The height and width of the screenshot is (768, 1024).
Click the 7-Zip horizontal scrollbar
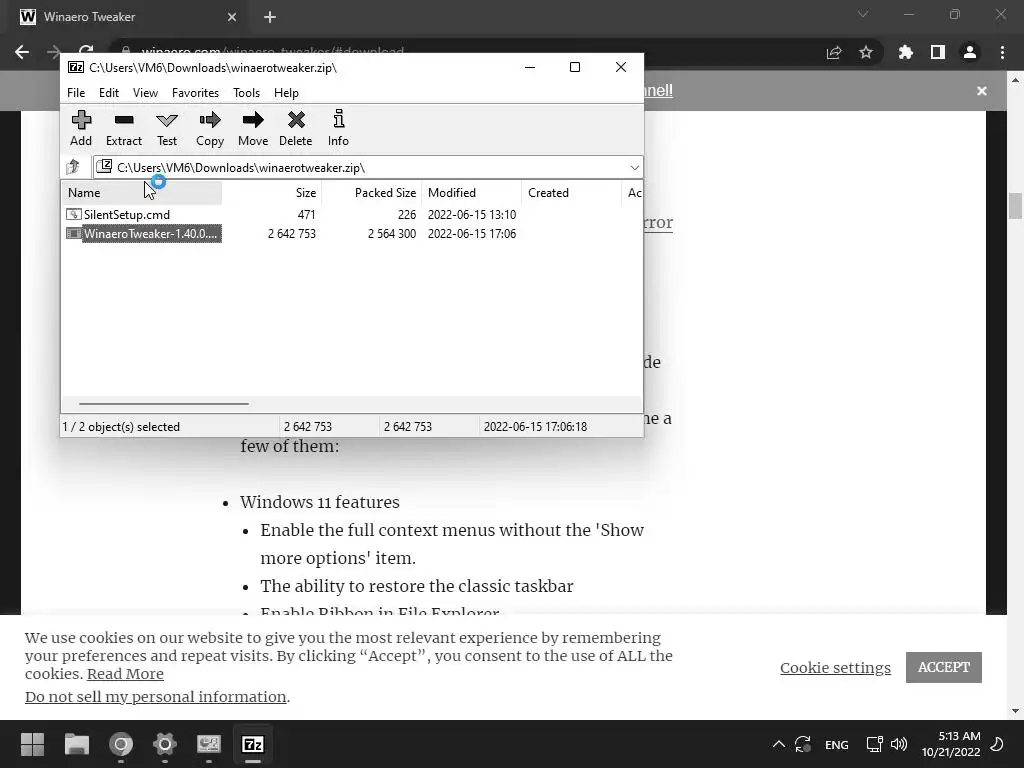163,404
